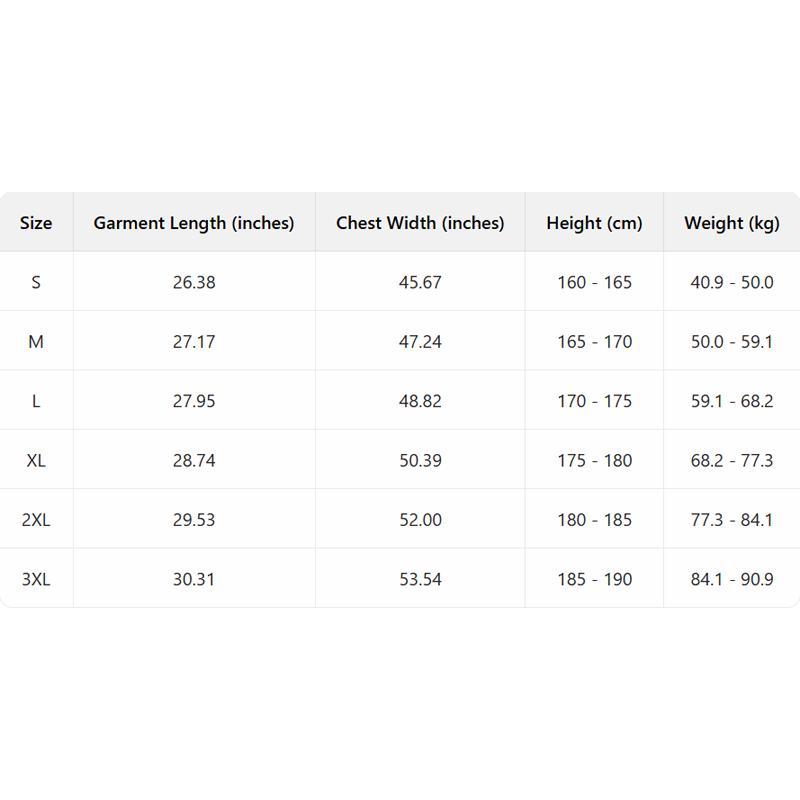Click the 26.38 garment length cell

click(194, 282)
